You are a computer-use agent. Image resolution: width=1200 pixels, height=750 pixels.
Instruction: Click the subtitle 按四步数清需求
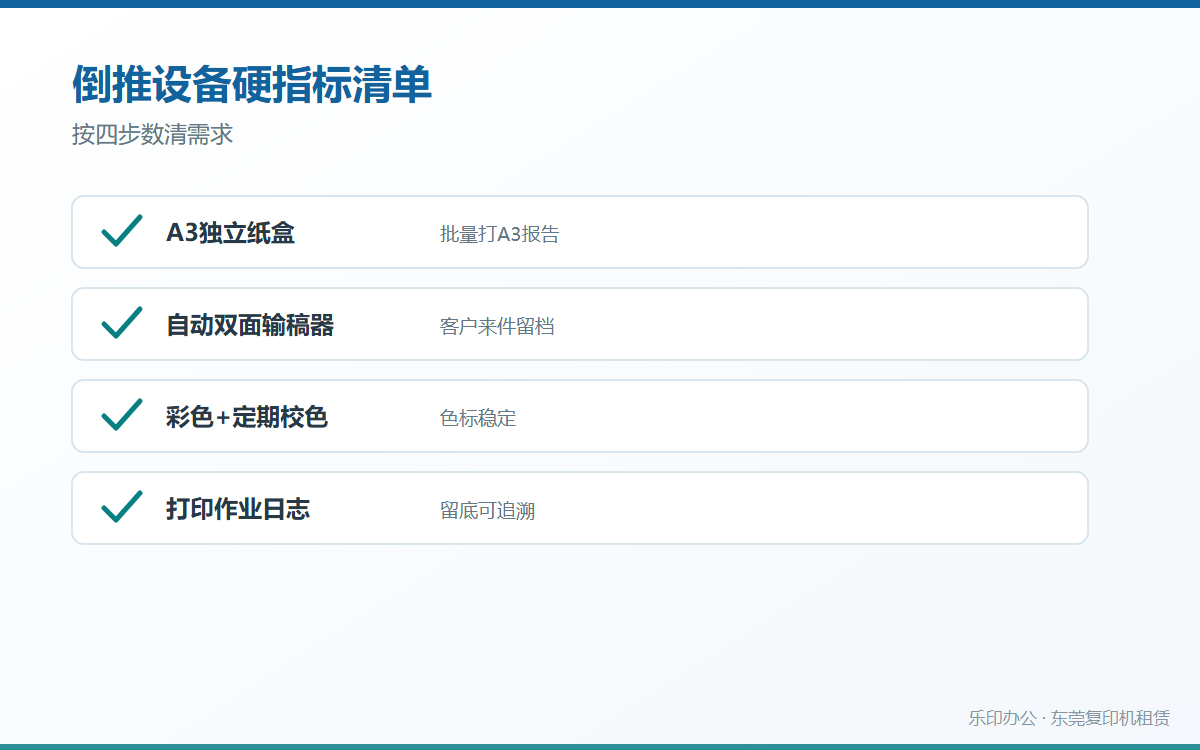click(152, 135)
